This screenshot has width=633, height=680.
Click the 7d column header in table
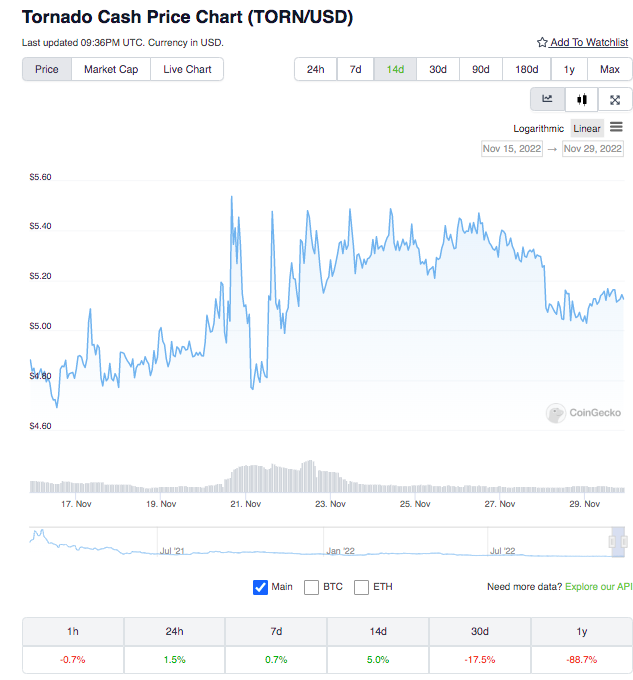pos(276,631)
